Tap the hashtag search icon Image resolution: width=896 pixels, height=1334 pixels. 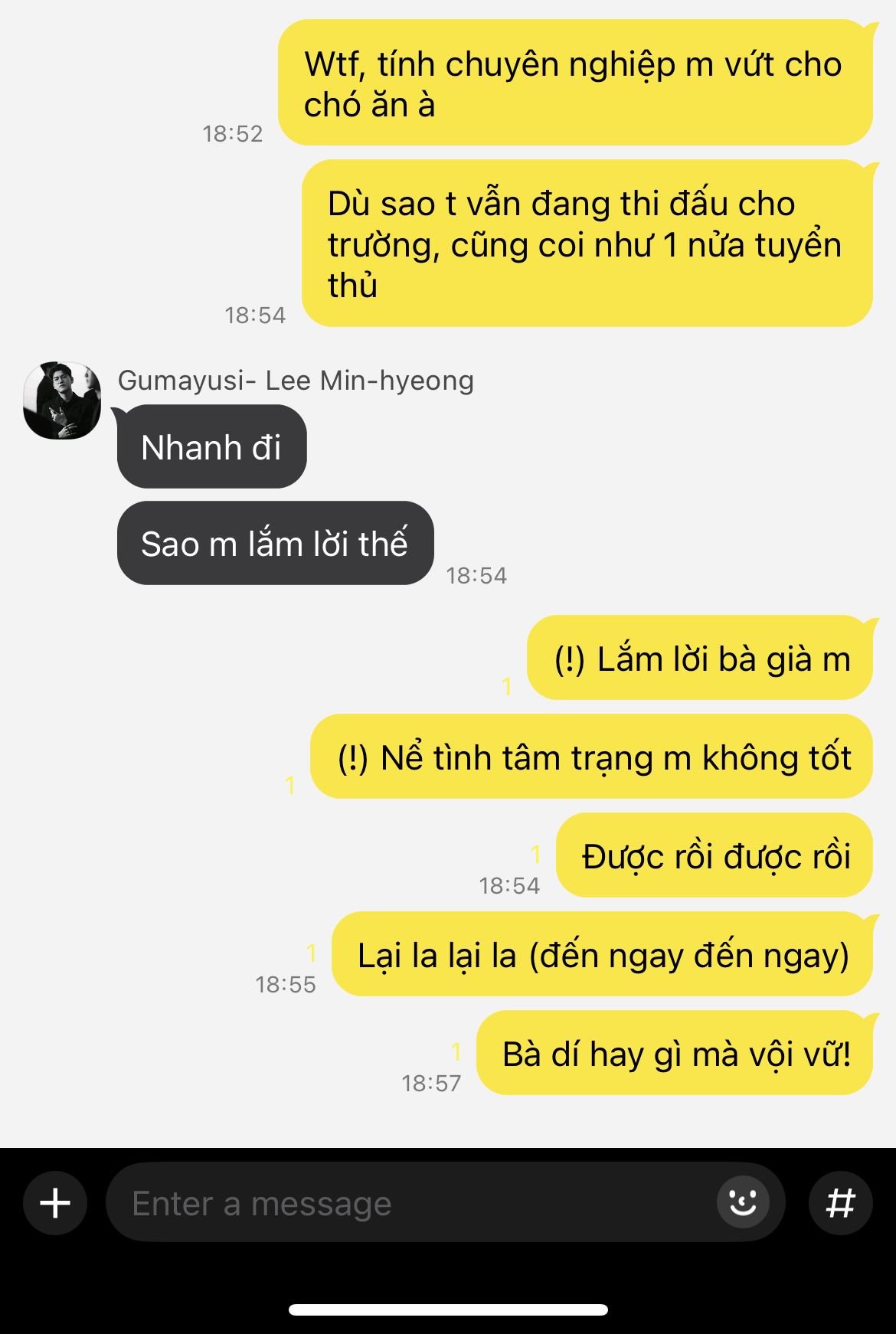click(x=840, y=1203)
